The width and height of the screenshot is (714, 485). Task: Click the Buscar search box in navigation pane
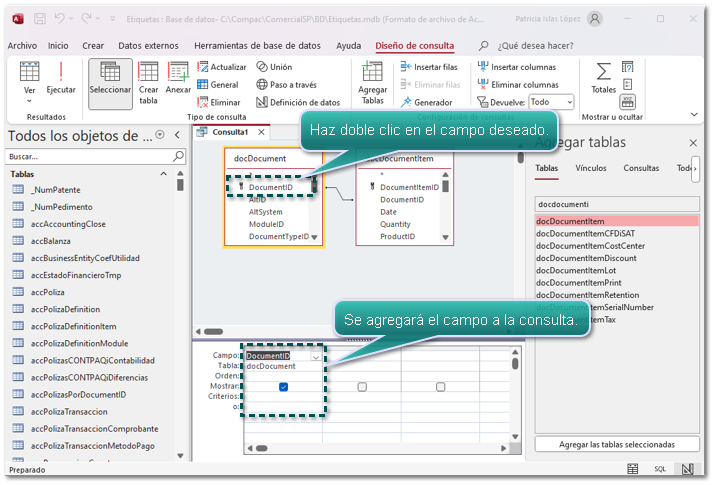click(x=90, y=157)
